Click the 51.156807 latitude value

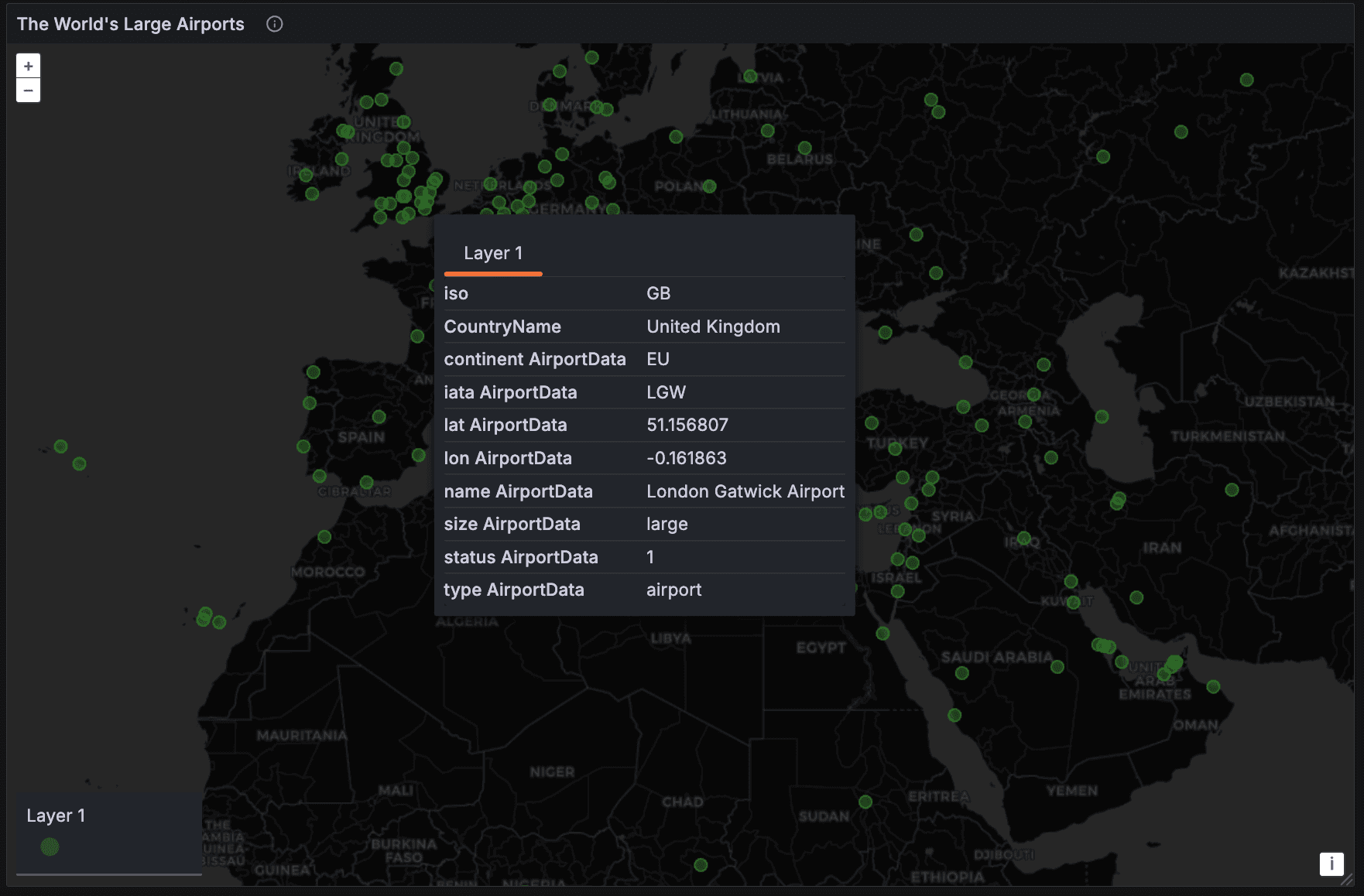point(687,425)
